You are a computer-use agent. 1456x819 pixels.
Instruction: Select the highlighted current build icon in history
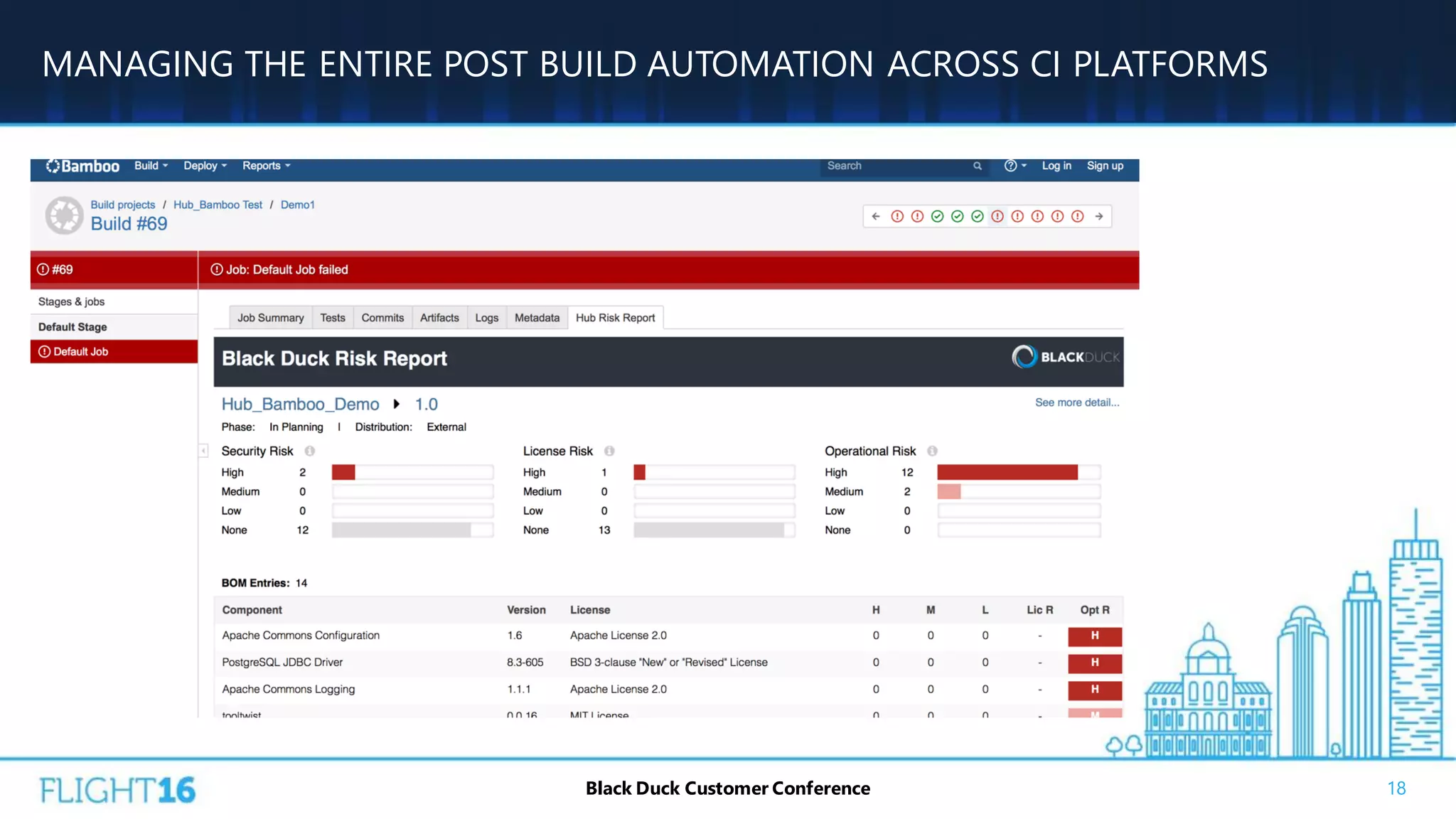tap(997, 216)
